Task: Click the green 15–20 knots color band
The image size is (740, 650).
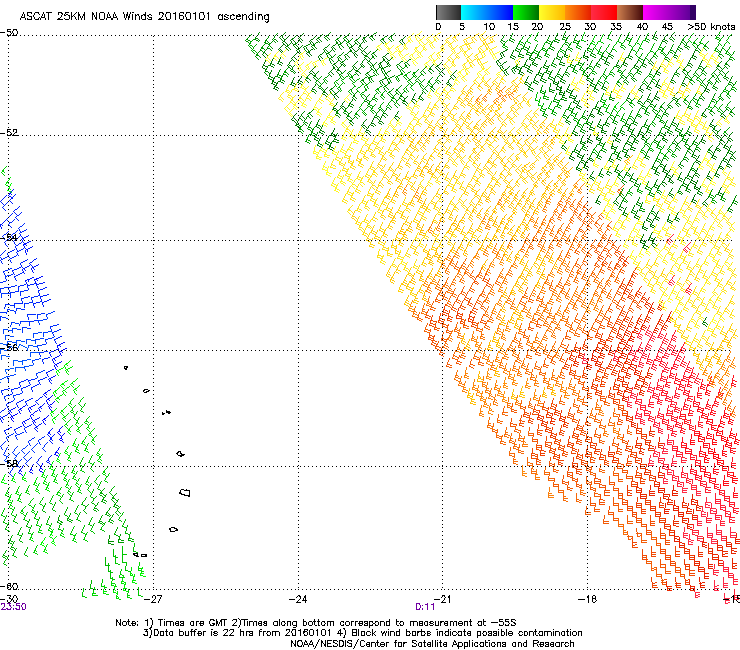Action: (x=526, y=12)
